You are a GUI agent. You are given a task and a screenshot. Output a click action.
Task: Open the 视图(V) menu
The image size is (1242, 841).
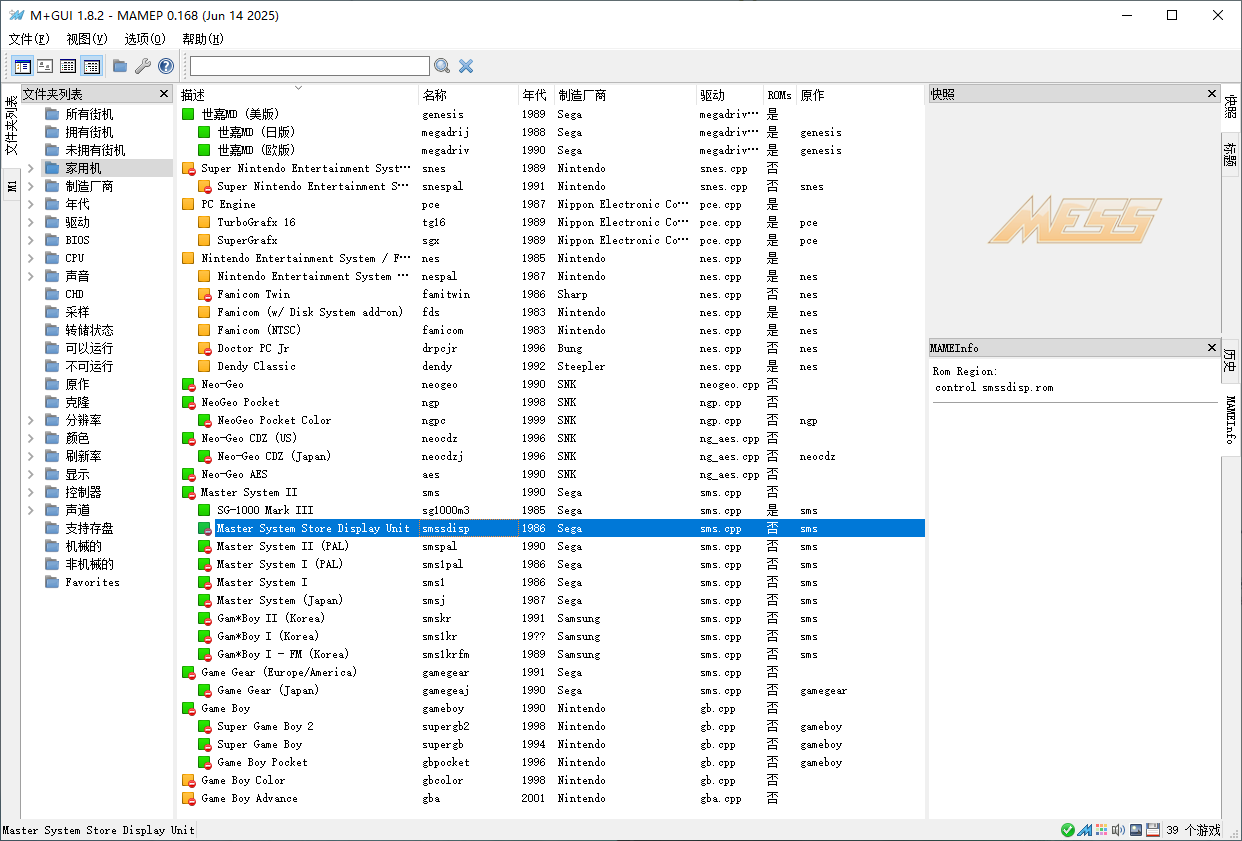tap(87, 39)
